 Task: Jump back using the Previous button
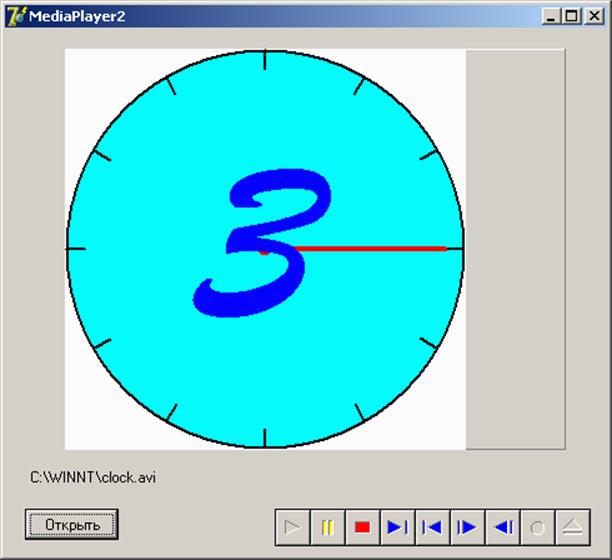point(432,527)
